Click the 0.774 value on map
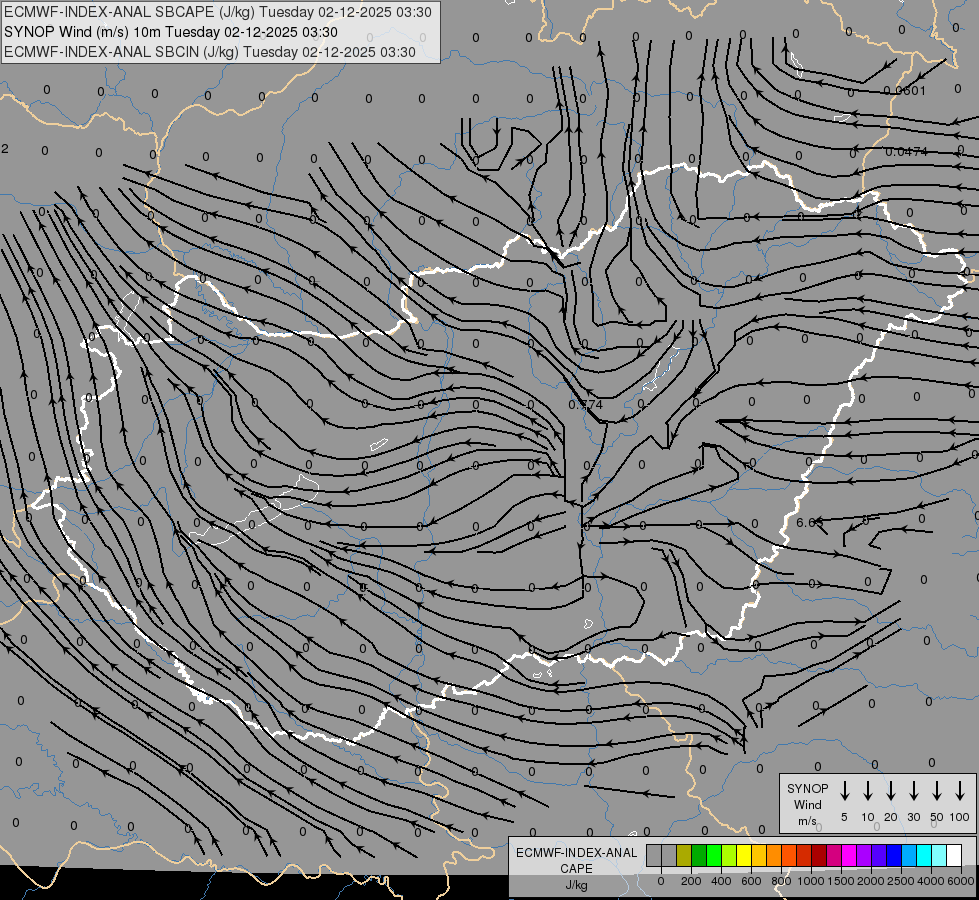The image size is (979, 900). [586, 405]
